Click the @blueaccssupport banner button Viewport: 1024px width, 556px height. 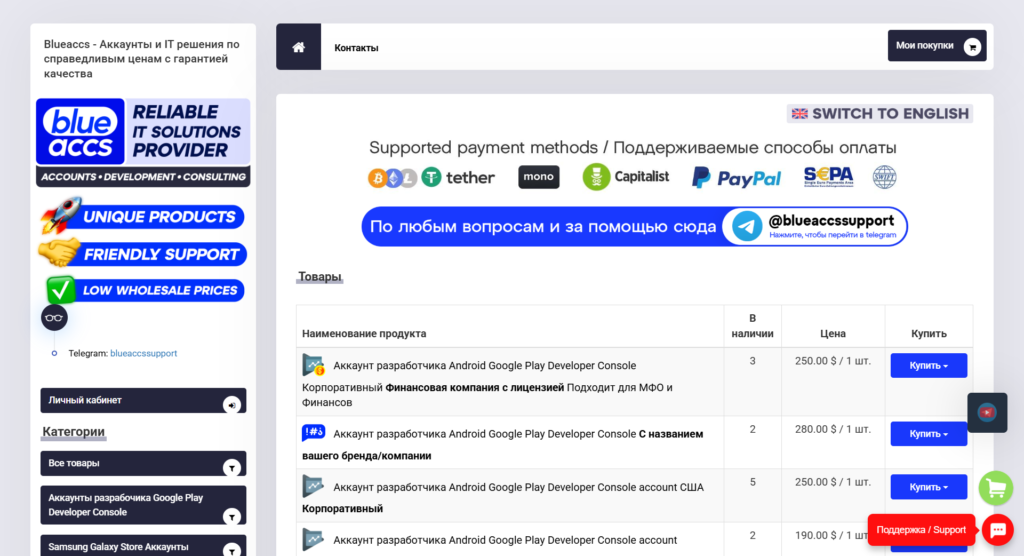pyautogui.click(x=815, y=227)
